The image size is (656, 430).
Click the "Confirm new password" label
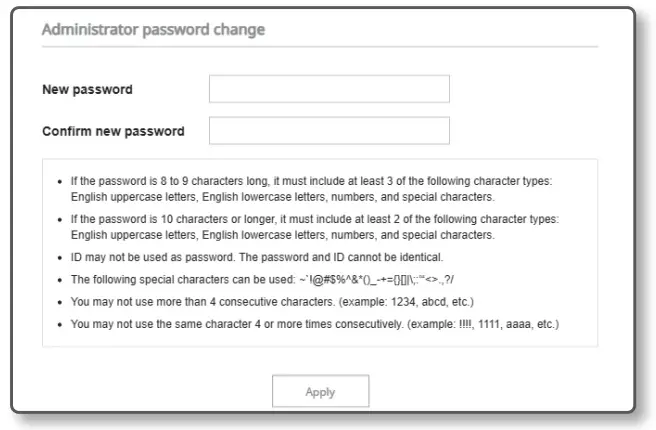(113, 132)
